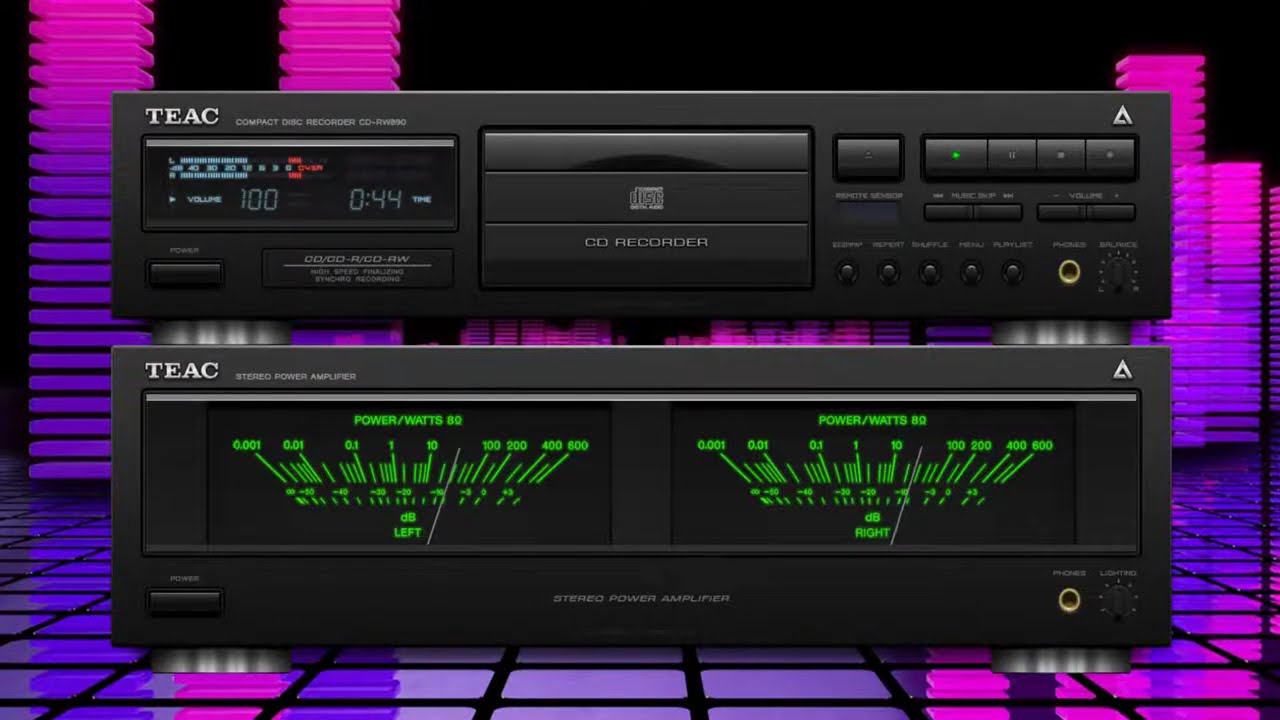1280x720 pixels.
Task: Raise volume with the Volume plus button
Action: [x=1111, y=212]
